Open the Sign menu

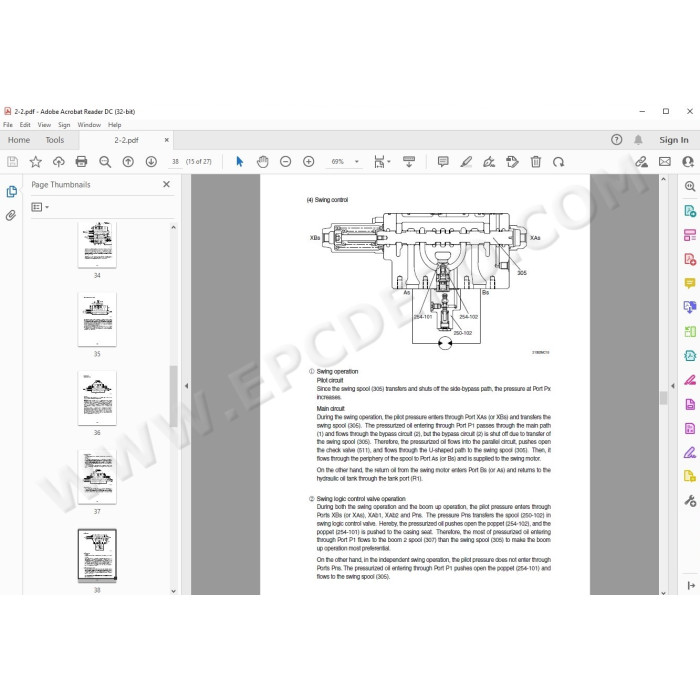(64, 125)
